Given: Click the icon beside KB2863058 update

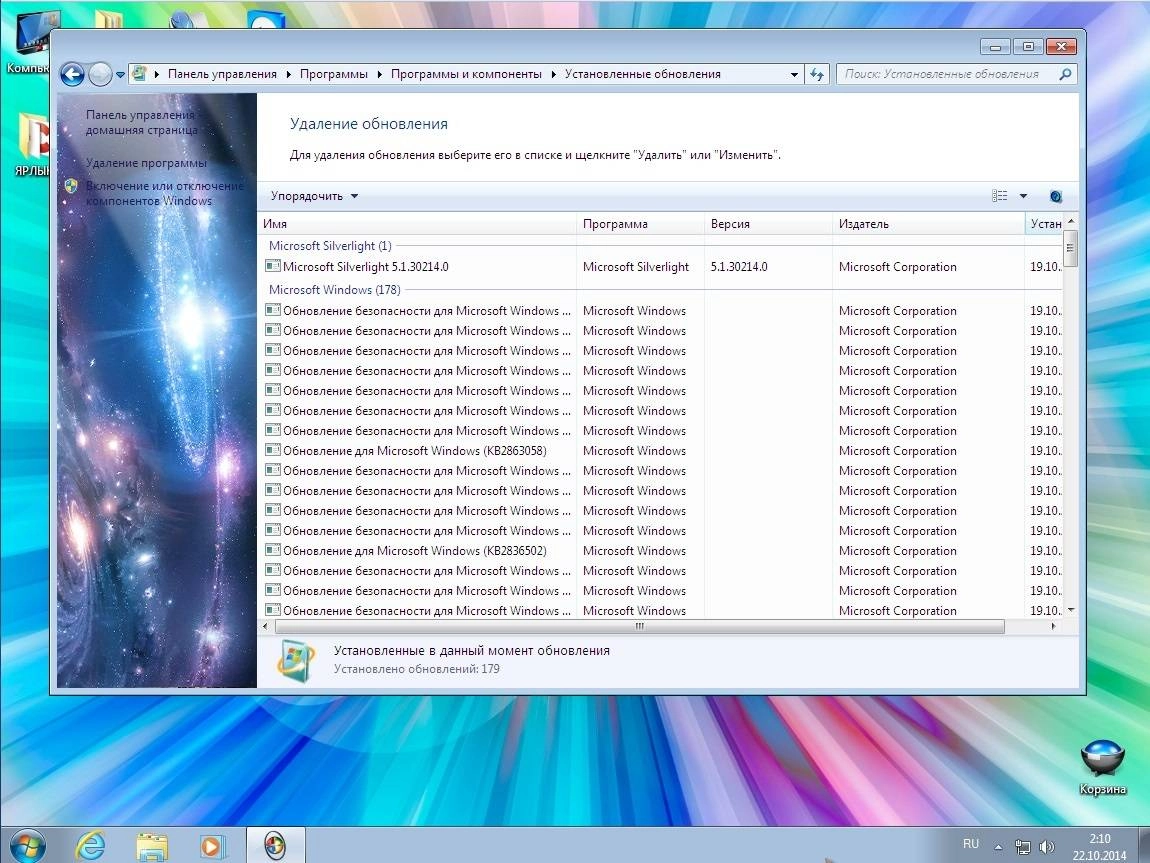Looking at the screenshot, I should (x=273, y=450).
